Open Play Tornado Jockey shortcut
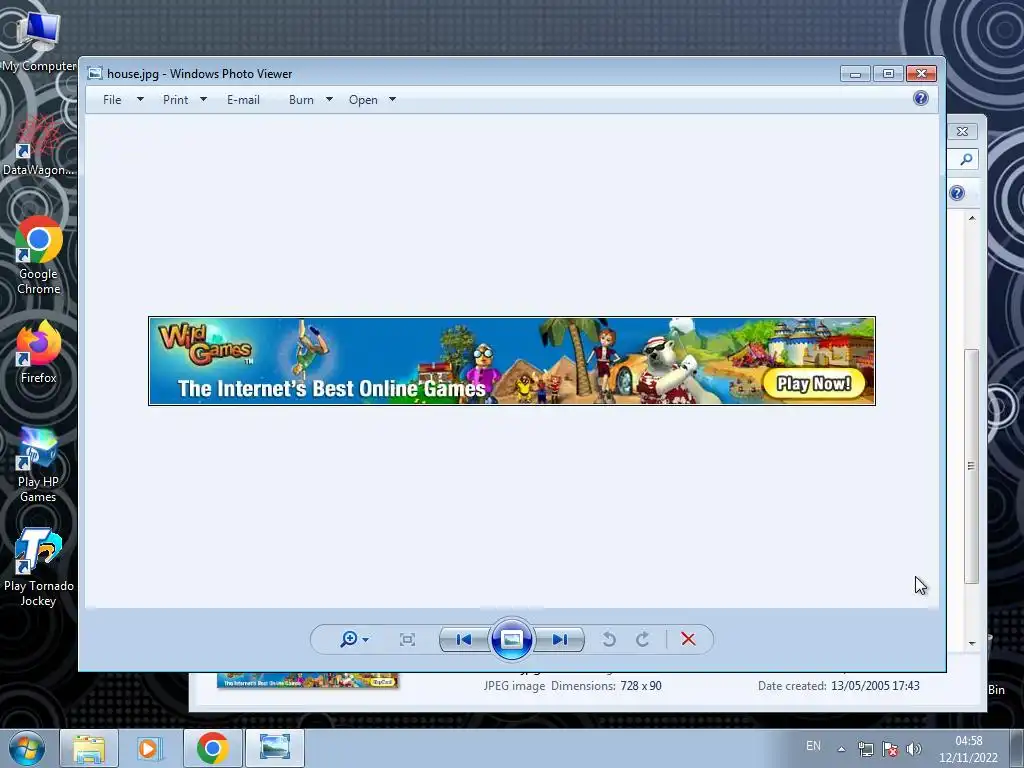The image size is (1024, 768). (39, 568)
